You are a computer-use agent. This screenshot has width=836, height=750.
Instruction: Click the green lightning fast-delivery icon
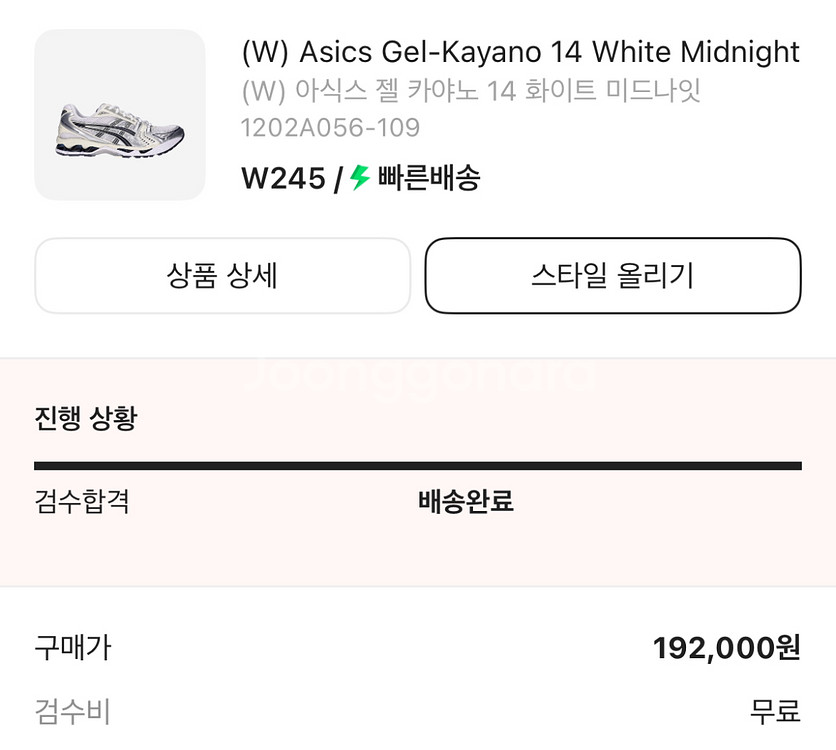360,178
